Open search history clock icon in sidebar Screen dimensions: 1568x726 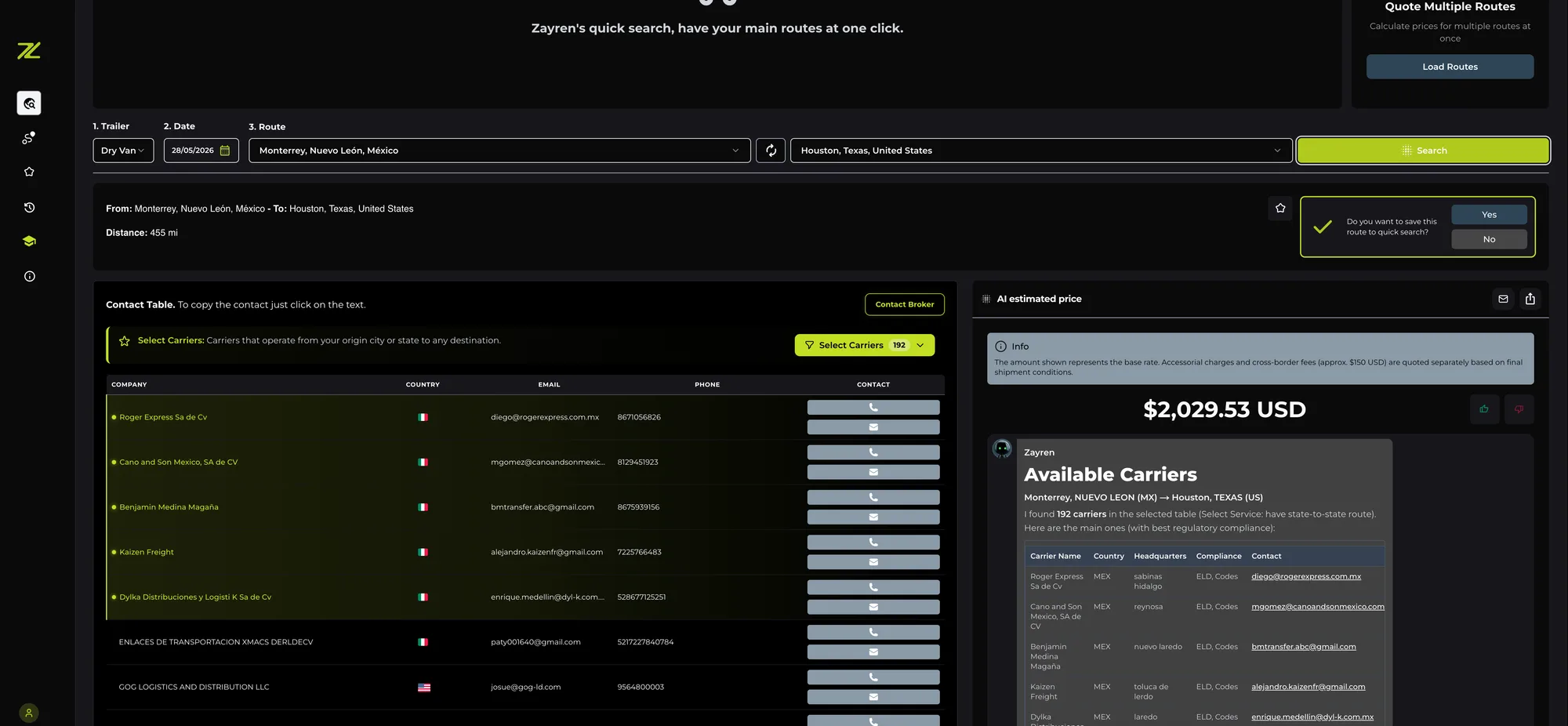[x=29, y=208]
